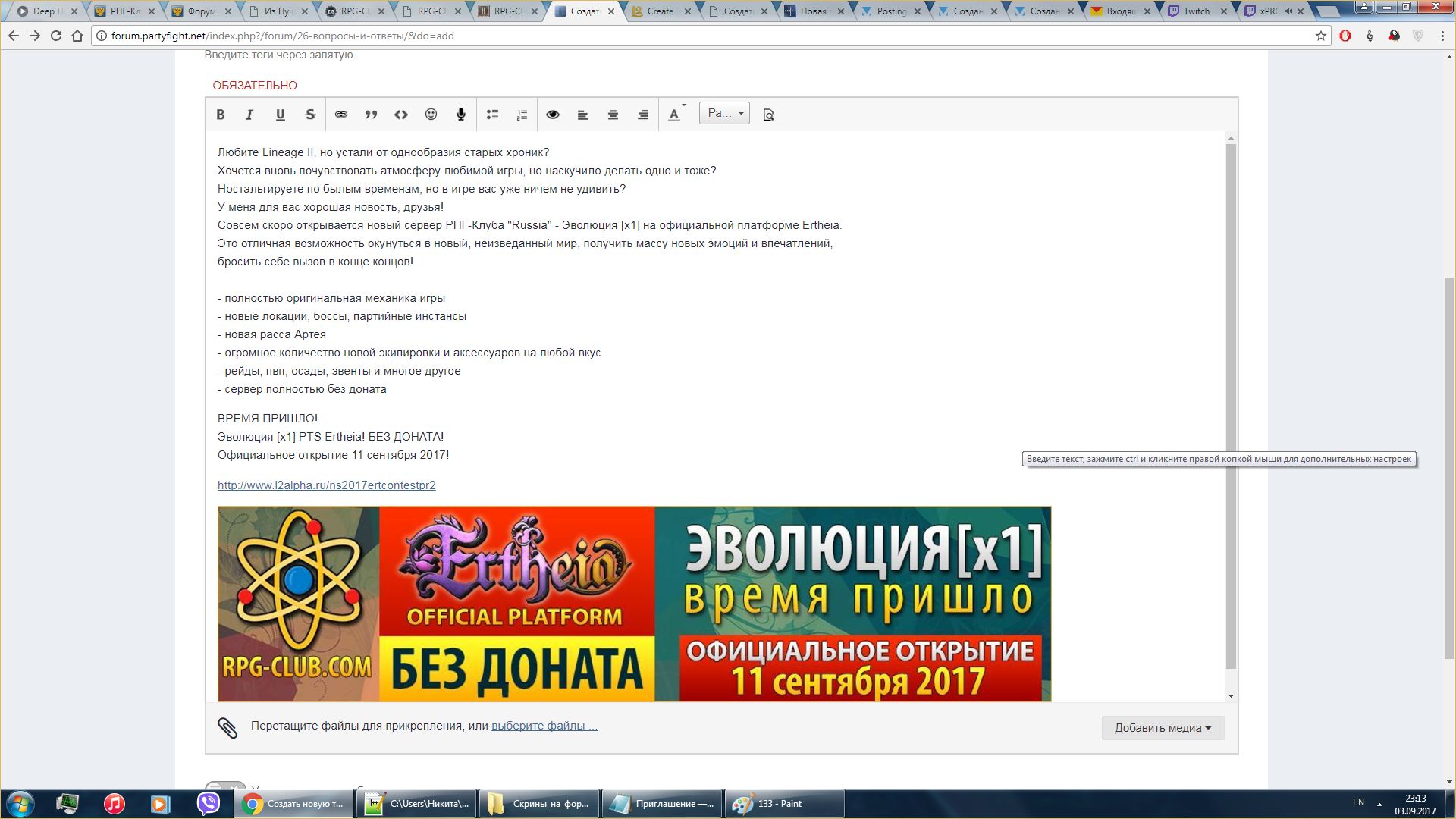
Task: Open the text color picker
Action: 675,115
